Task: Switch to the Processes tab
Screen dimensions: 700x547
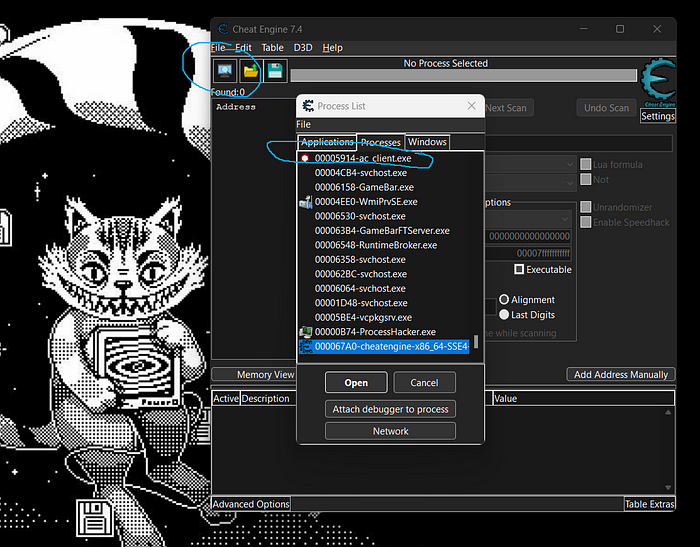Action: point(381,142)
